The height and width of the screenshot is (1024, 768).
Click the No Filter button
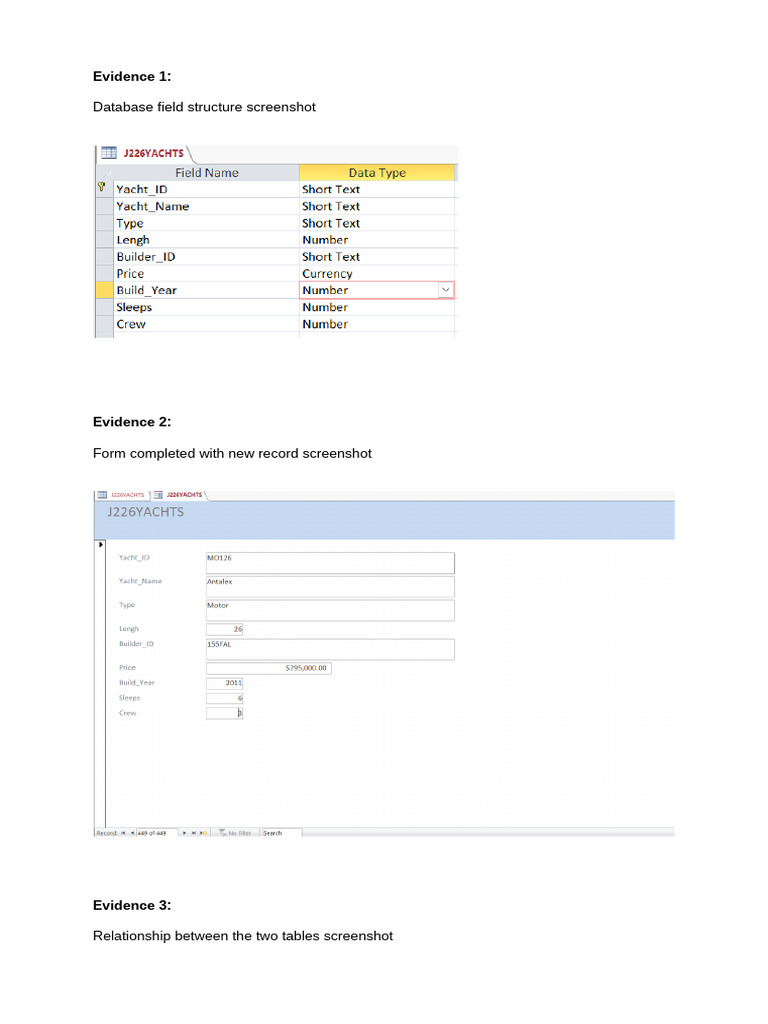pos(235,833)
